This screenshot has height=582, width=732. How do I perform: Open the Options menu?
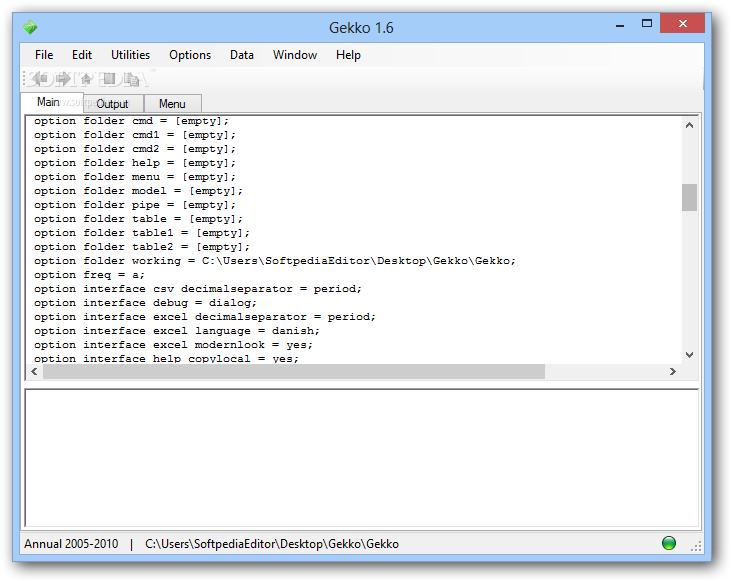tap(190, 55)
